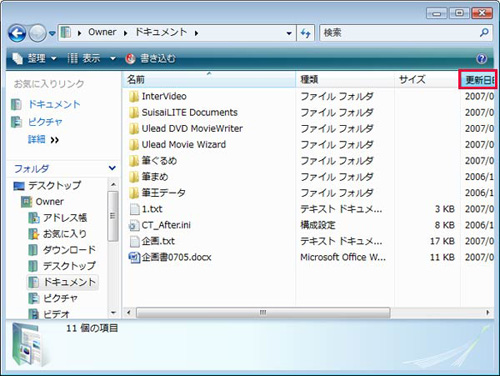Open ピクチャ favorite link
The height and width of the screenshot is (376, 500).
(x=45, y=122)
